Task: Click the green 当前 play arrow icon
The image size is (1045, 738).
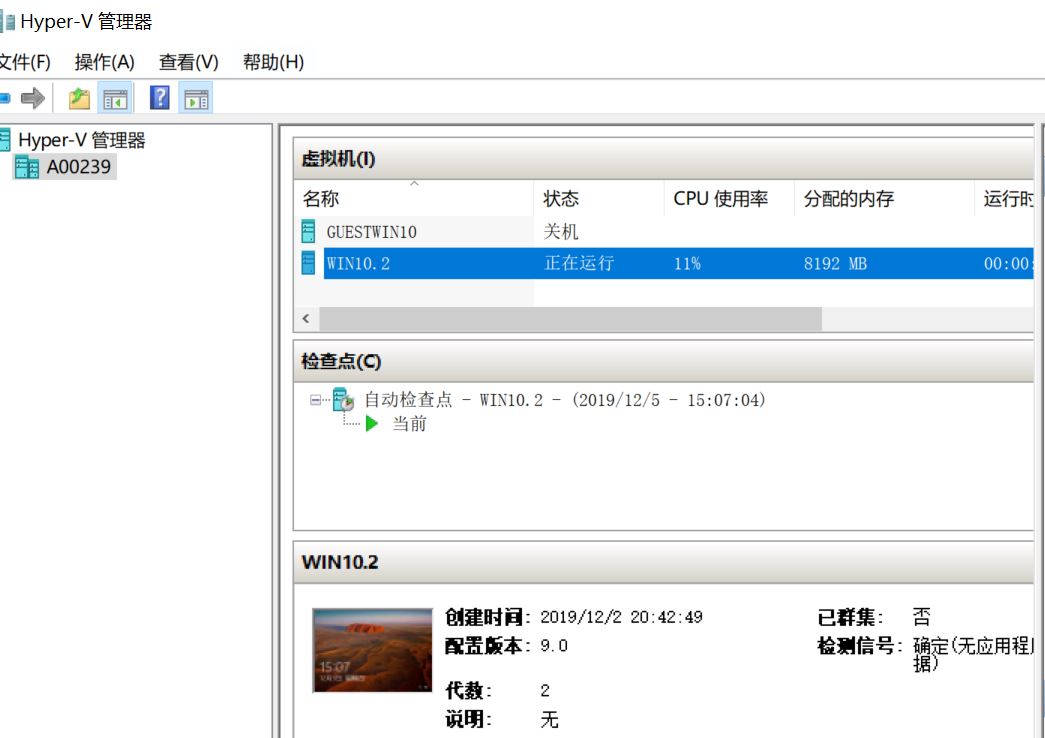Action: click(373, 424)
